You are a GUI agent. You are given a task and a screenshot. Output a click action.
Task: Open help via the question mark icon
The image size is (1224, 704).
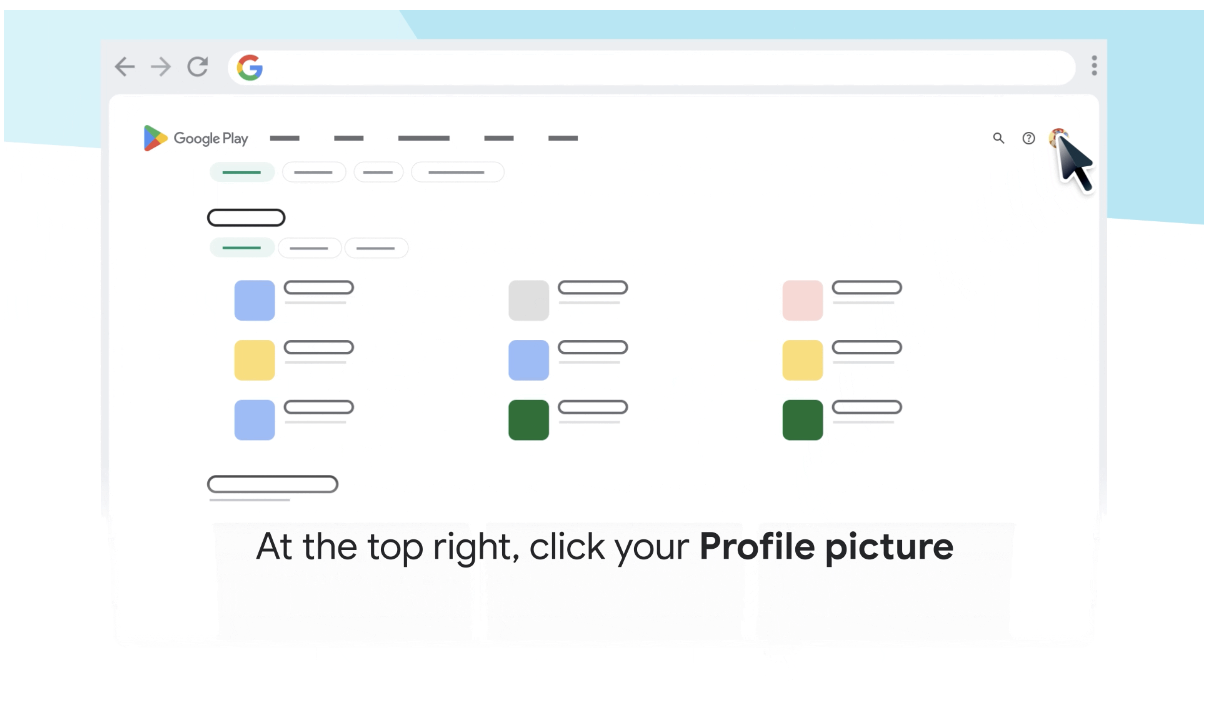(1028, 138)
